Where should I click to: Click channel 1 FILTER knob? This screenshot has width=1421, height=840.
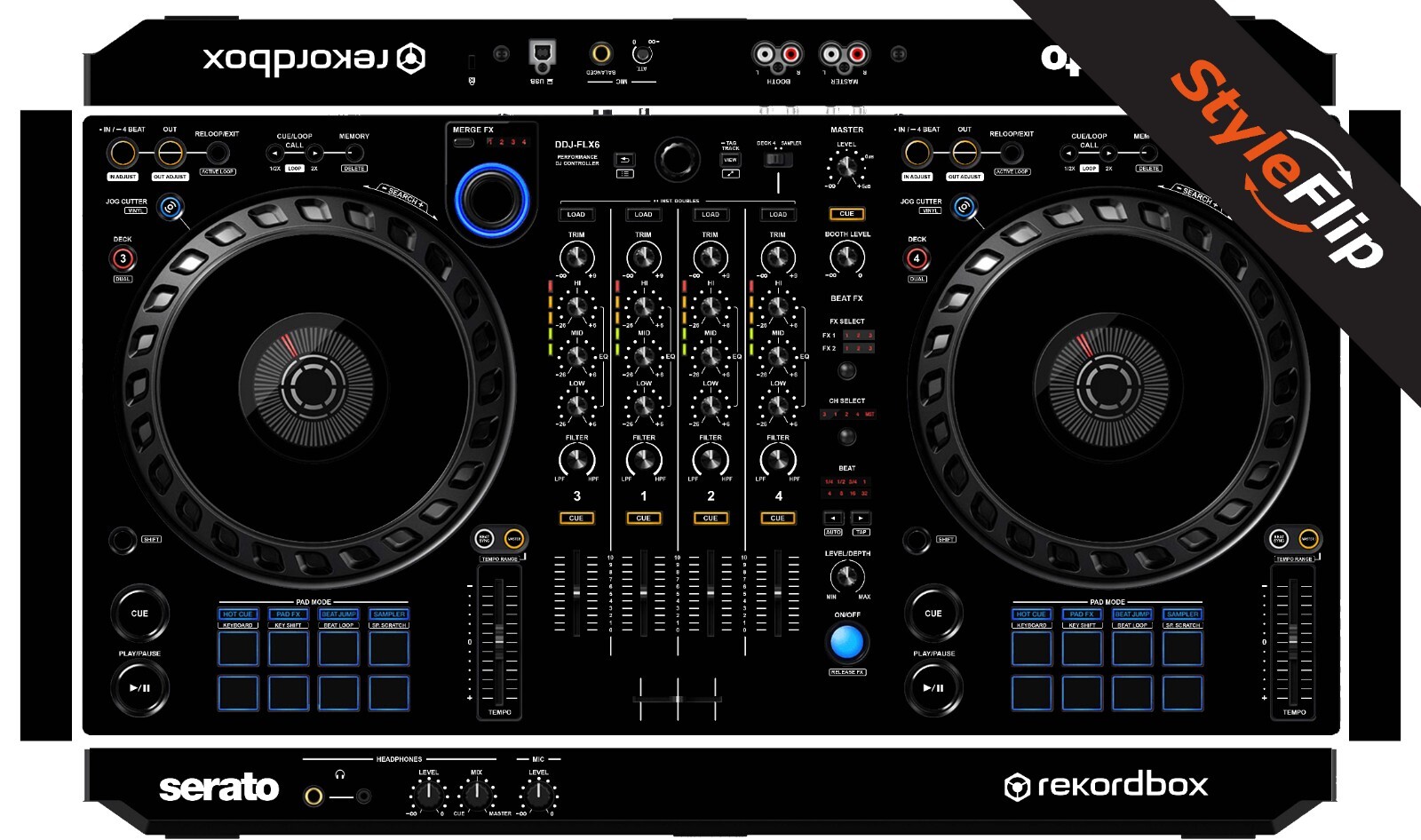[x=644, y=460]
